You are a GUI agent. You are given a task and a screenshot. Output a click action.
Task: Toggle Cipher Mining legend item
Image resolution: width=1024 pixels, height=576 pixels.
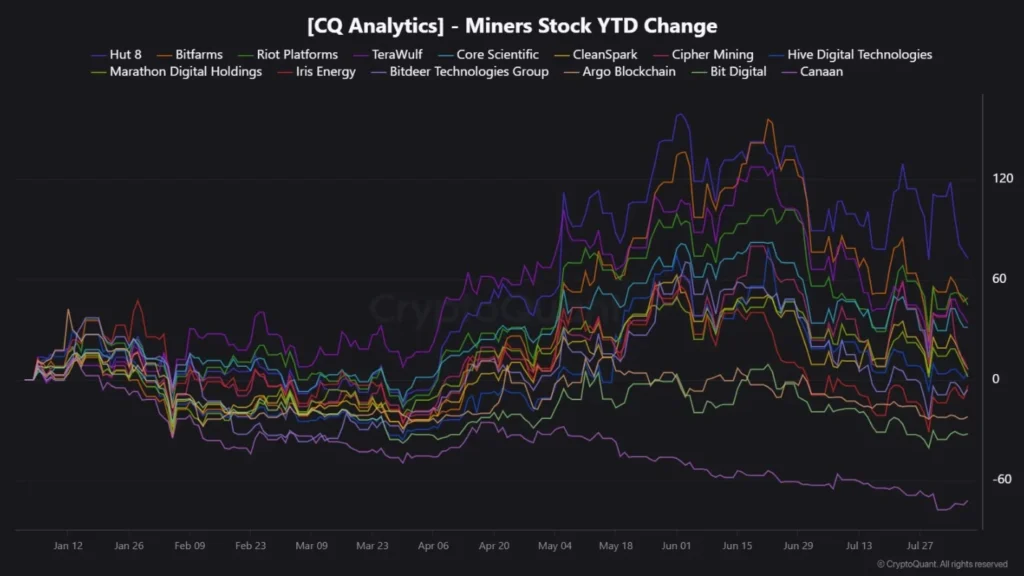pos(703,55)
